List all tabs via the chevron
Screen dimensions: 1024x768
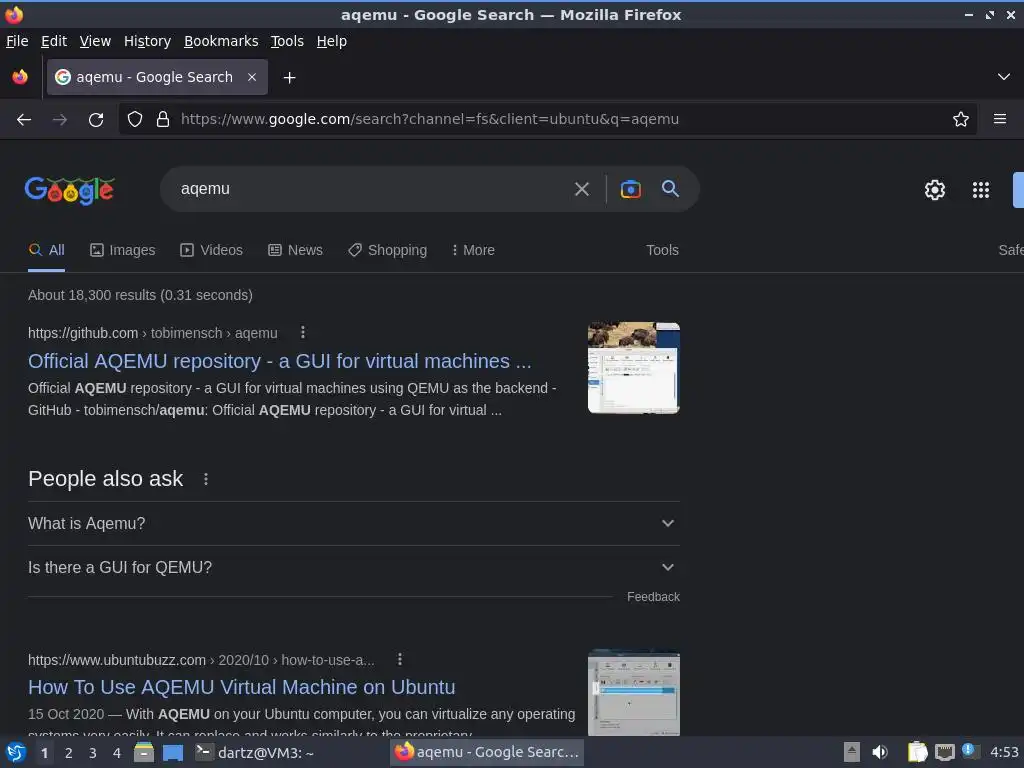[x=1004, y=77]
